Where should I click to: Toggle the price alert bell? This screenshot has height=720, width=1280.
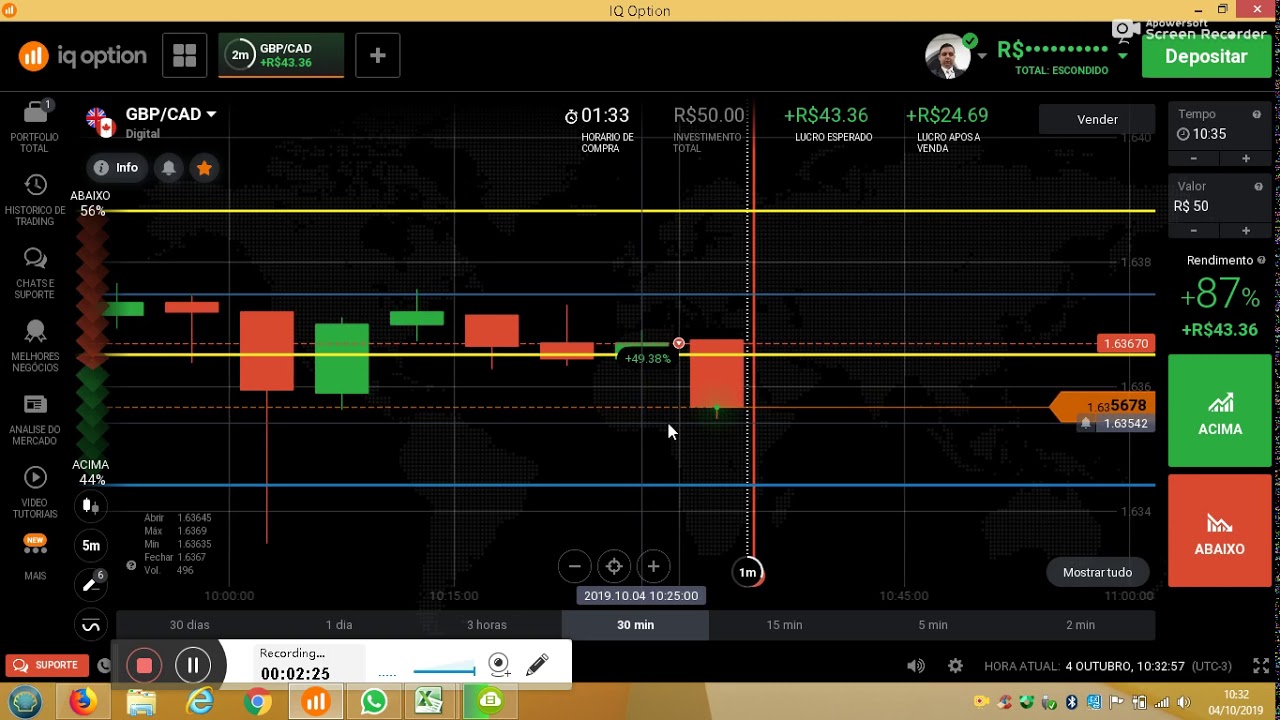169,168
